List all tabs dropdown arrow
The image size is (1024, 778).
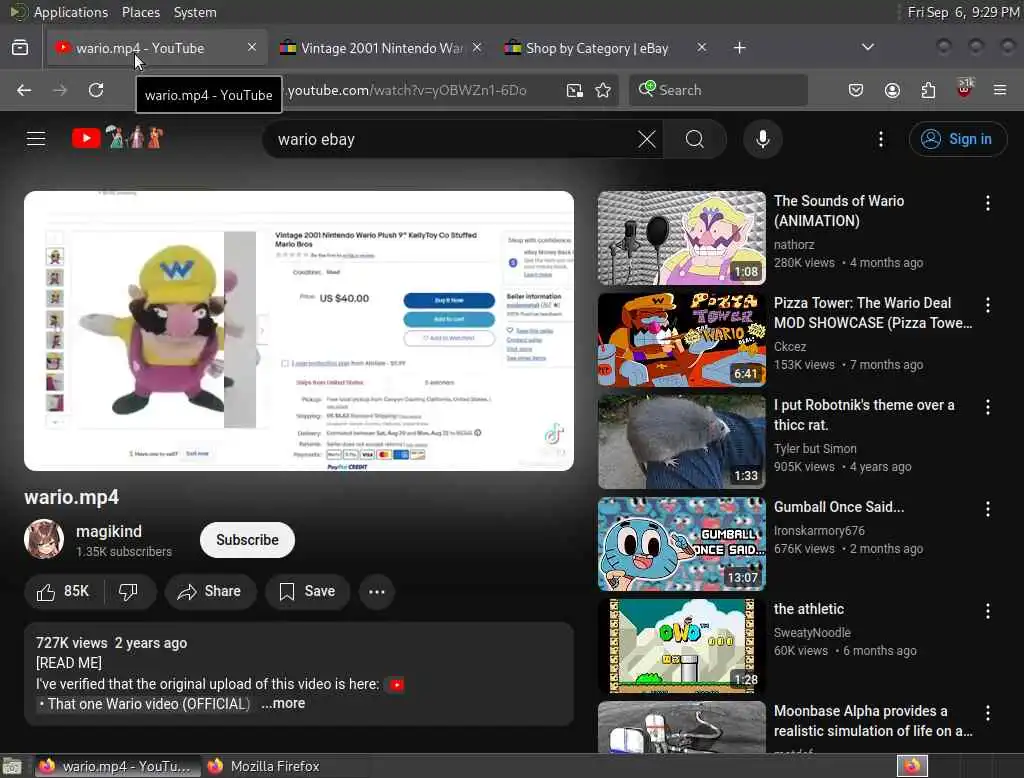(x=868, y=47)
